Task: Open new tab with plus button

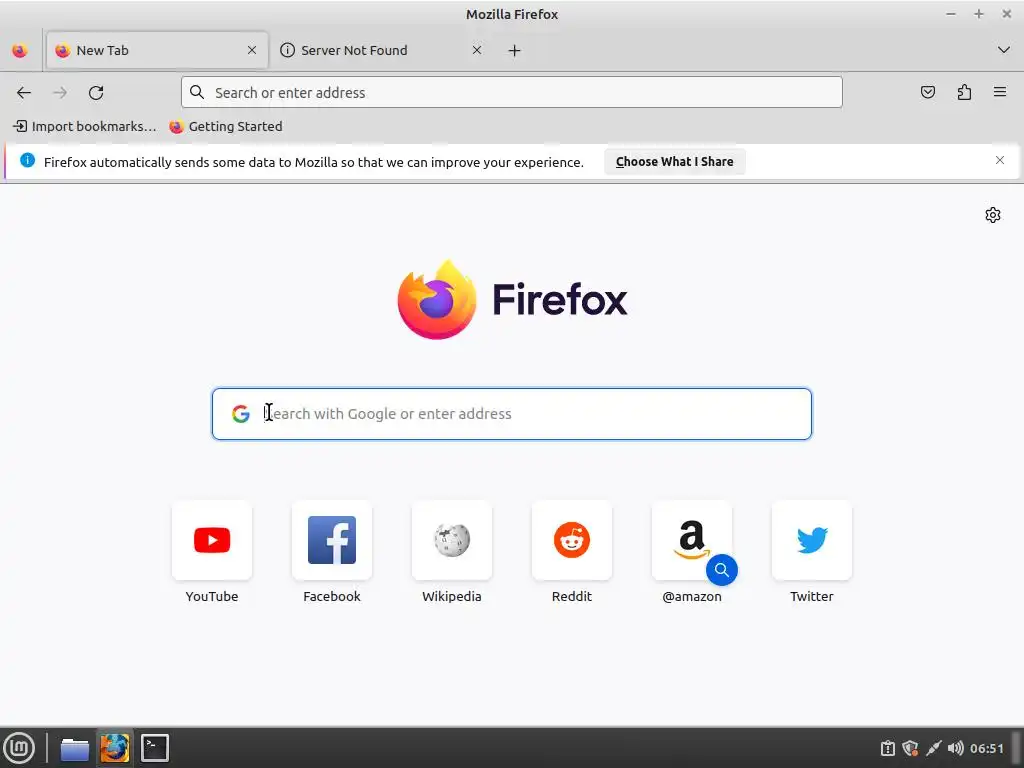Action: 515,50
